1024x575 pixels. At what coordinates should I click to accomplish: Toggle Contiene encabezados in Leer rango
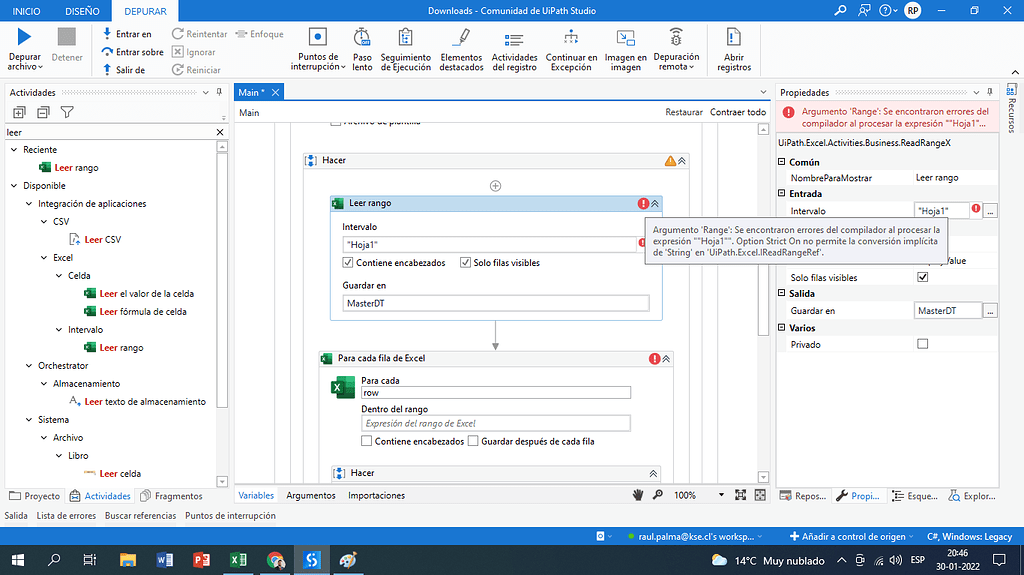[x=347, y=263]
